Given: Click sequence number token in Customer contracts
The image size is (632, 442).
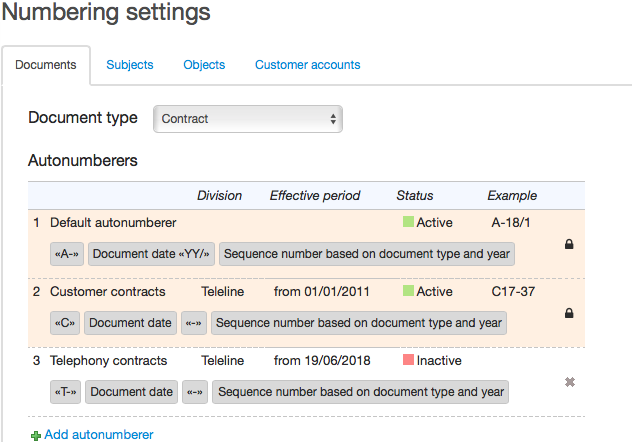Looking at the screenshot, I should 359,323.
